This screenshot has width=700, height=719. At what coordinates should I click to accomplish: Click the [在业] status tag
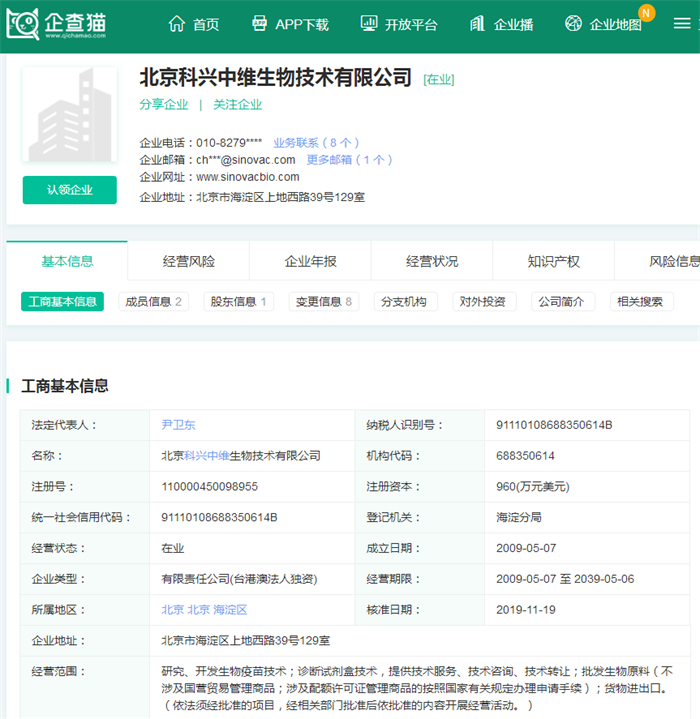click(439, 80)
